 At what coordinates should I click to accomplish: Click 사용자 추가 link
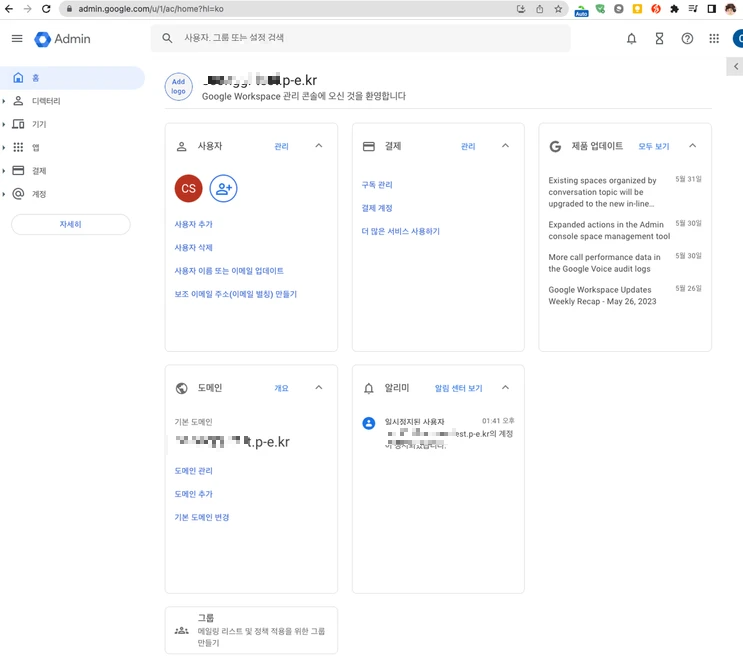coord(193,224)
